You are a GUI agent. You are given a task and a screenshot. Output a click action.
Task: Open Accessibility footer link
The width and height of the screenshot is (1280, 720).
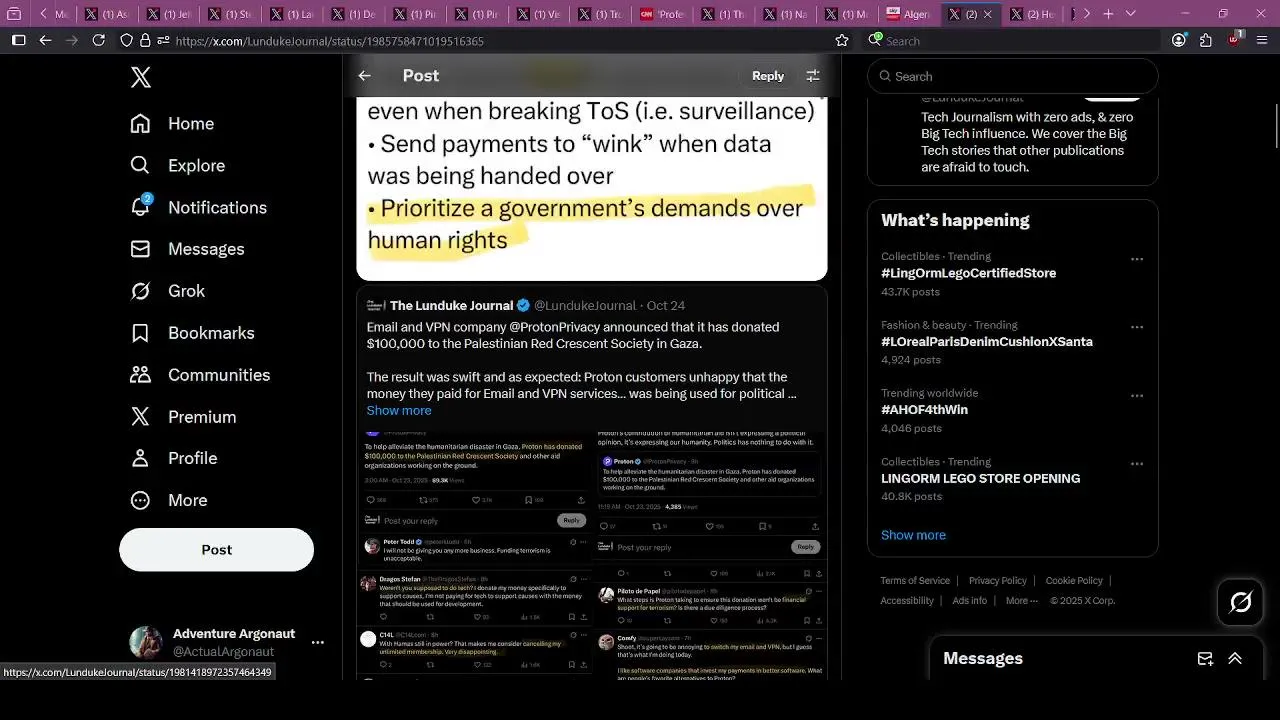coord(907,601)
